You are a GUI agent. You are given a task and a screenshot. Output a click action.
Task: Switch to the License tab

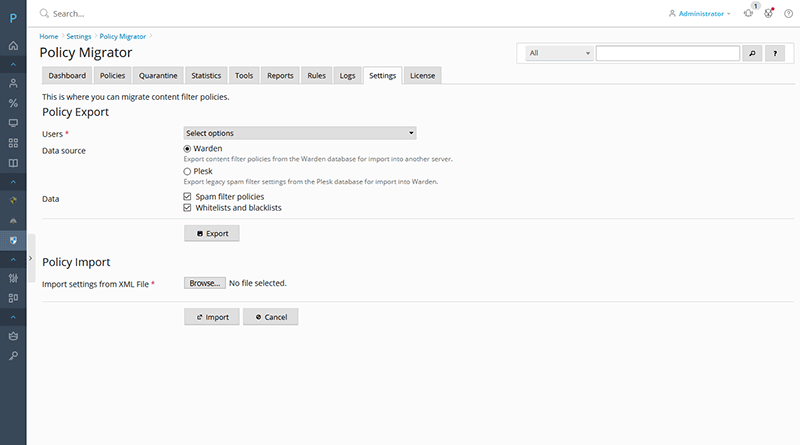pos(422,76)
